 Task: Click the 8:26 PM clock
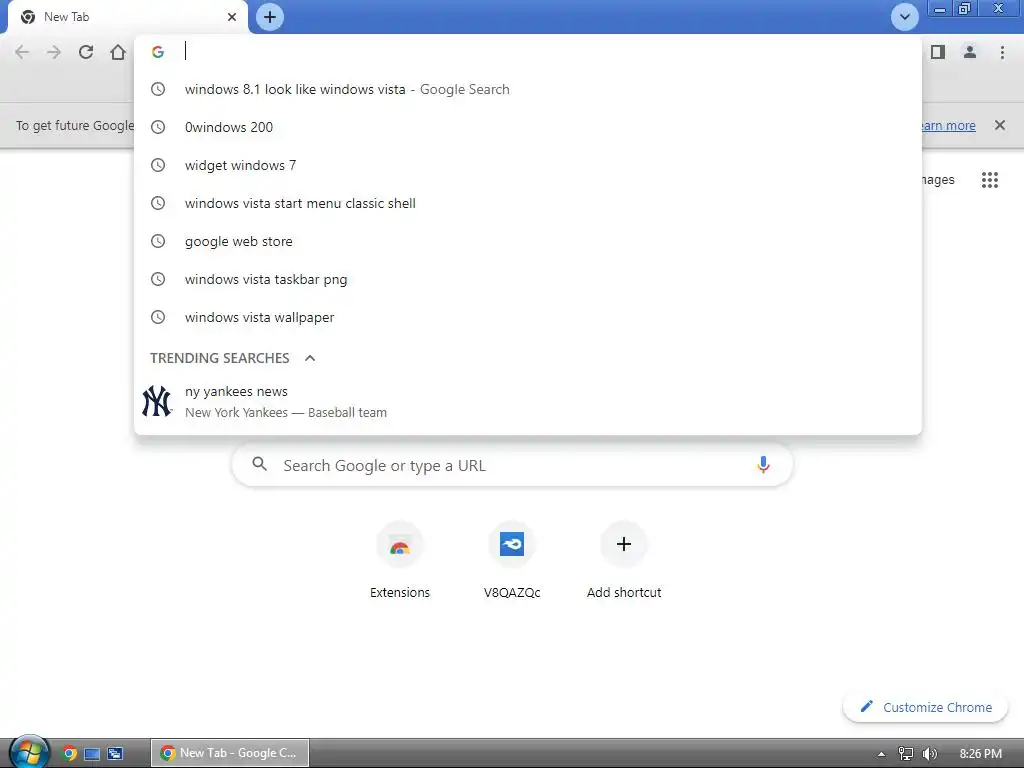980,754
